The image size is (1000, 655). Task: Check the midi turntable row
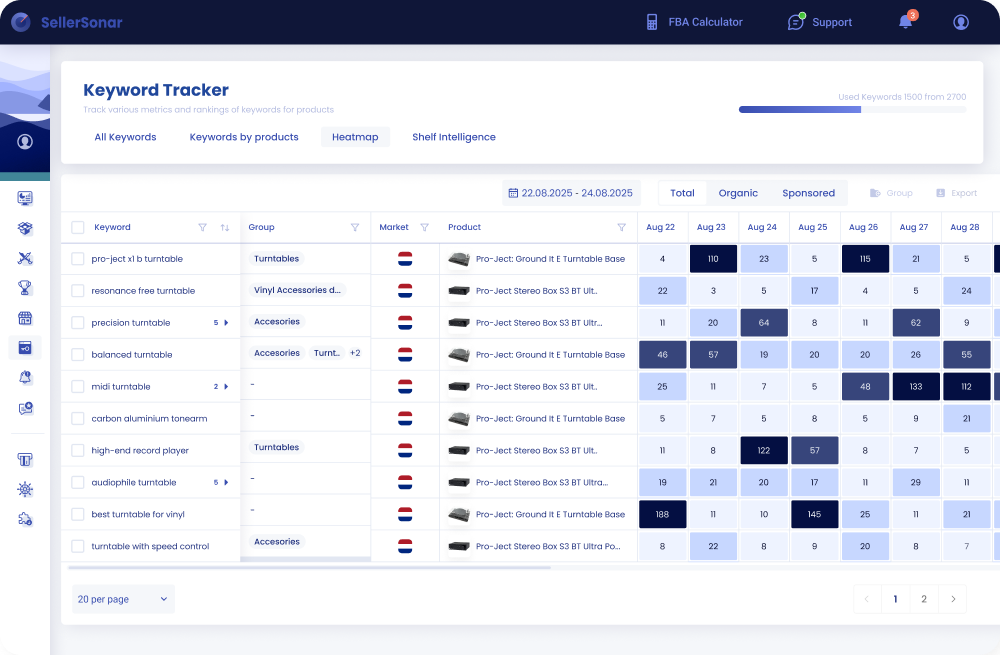click(x=78, y=386)
